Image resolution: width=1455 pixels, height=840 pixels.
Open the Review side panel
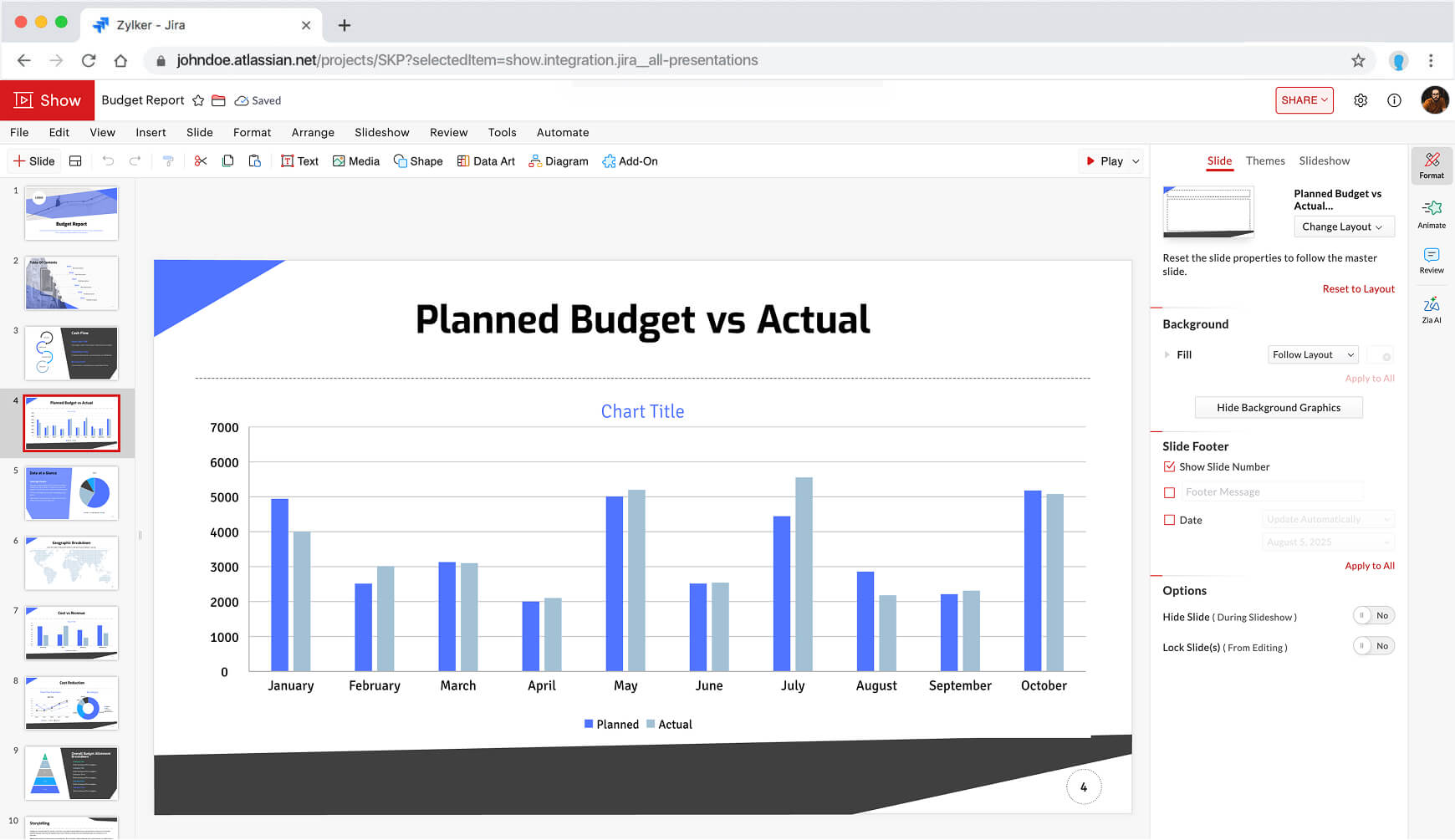coord(1431,260)
